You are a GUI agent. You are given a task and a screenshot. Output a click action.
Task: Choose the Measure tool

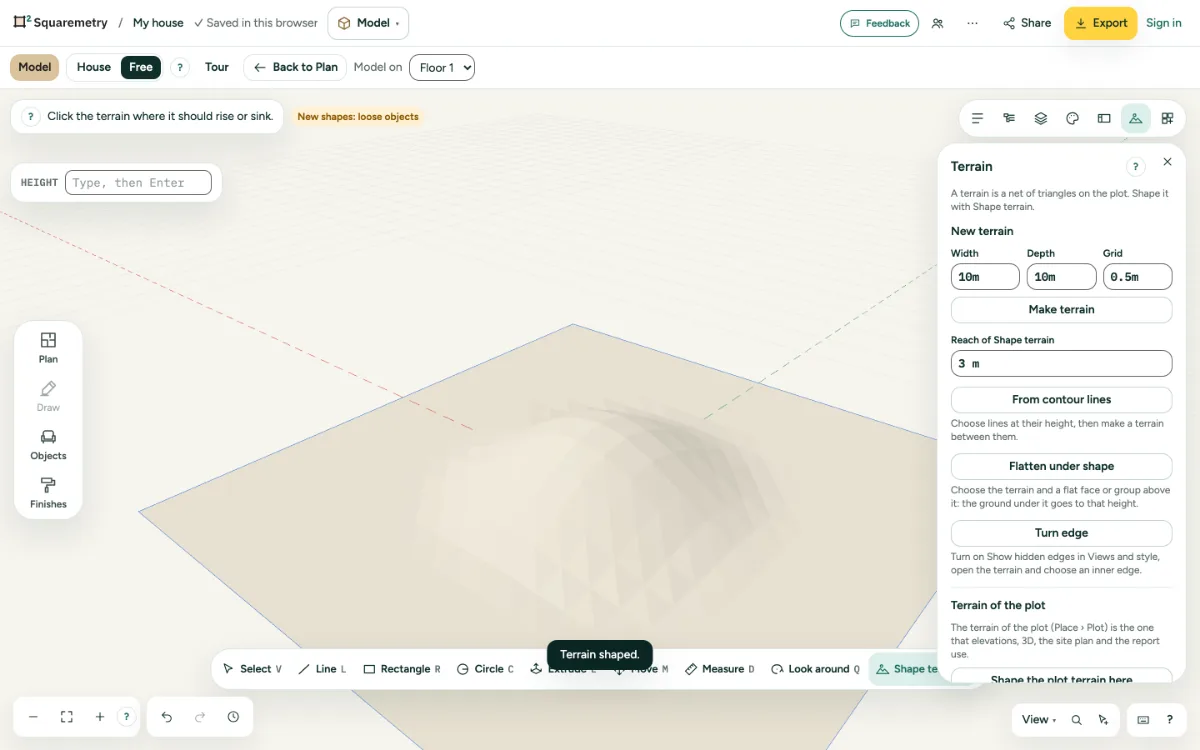(x=720, y=669)
